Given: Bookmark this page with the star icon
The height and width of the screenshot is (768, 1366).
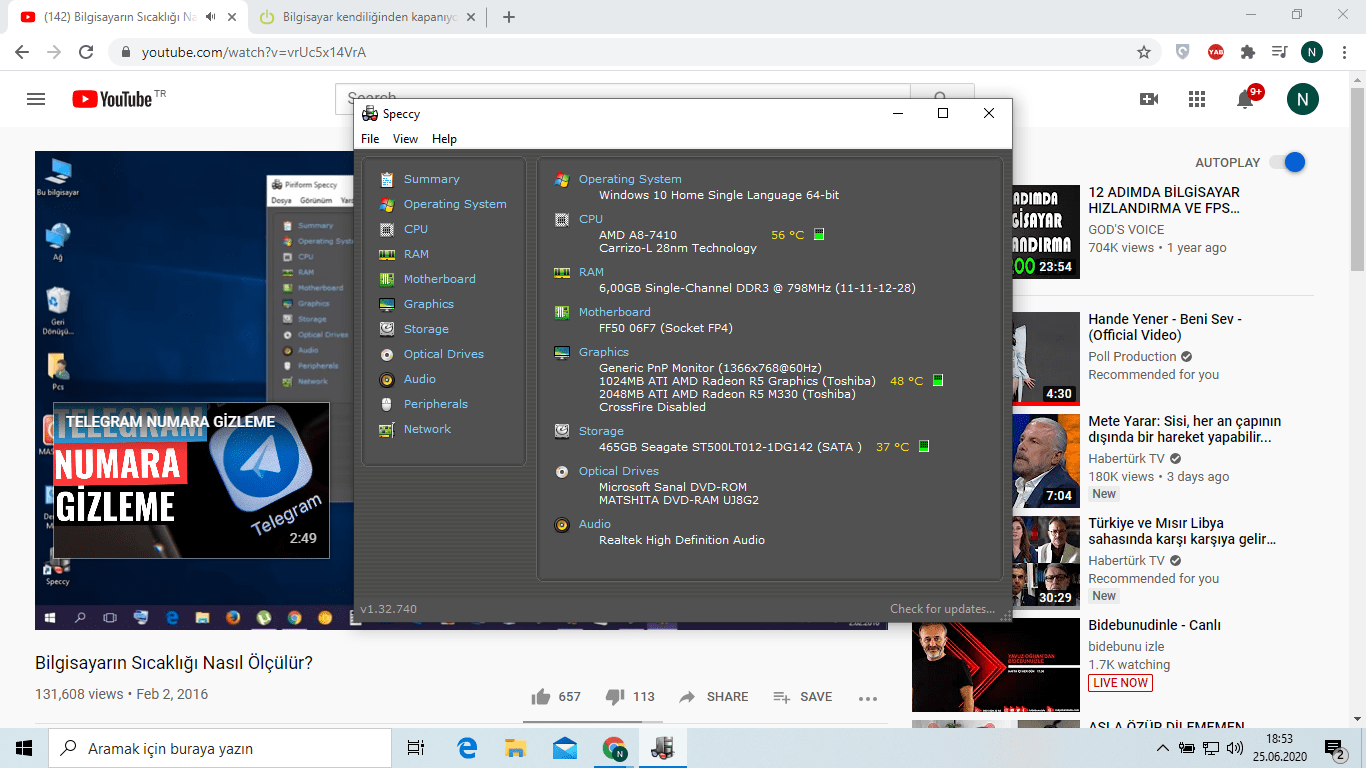Looking at the screenshot, I should (1144, 52).
